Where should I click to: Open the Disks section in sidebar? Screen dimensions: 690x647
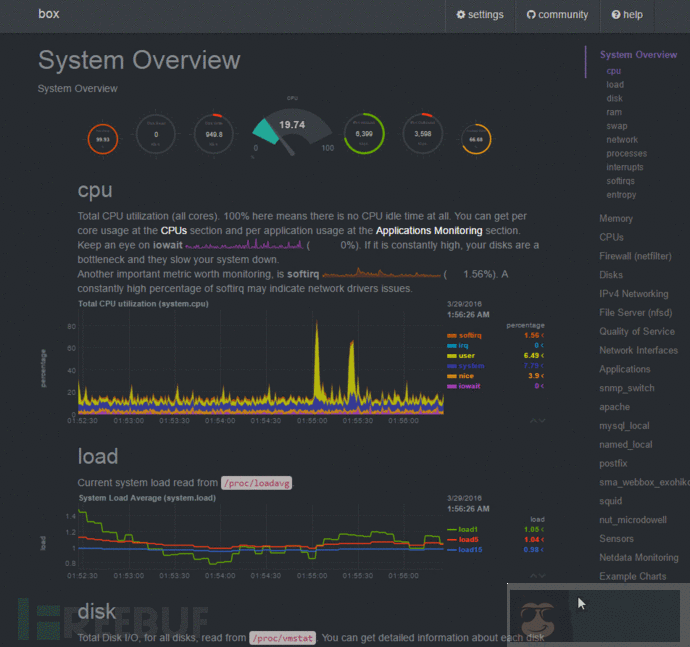pos(611,275)
